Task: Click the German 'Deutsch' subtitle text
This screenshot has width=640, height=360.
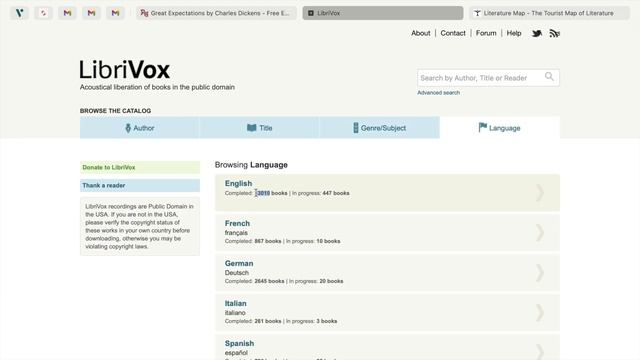Action: [236, 273]
